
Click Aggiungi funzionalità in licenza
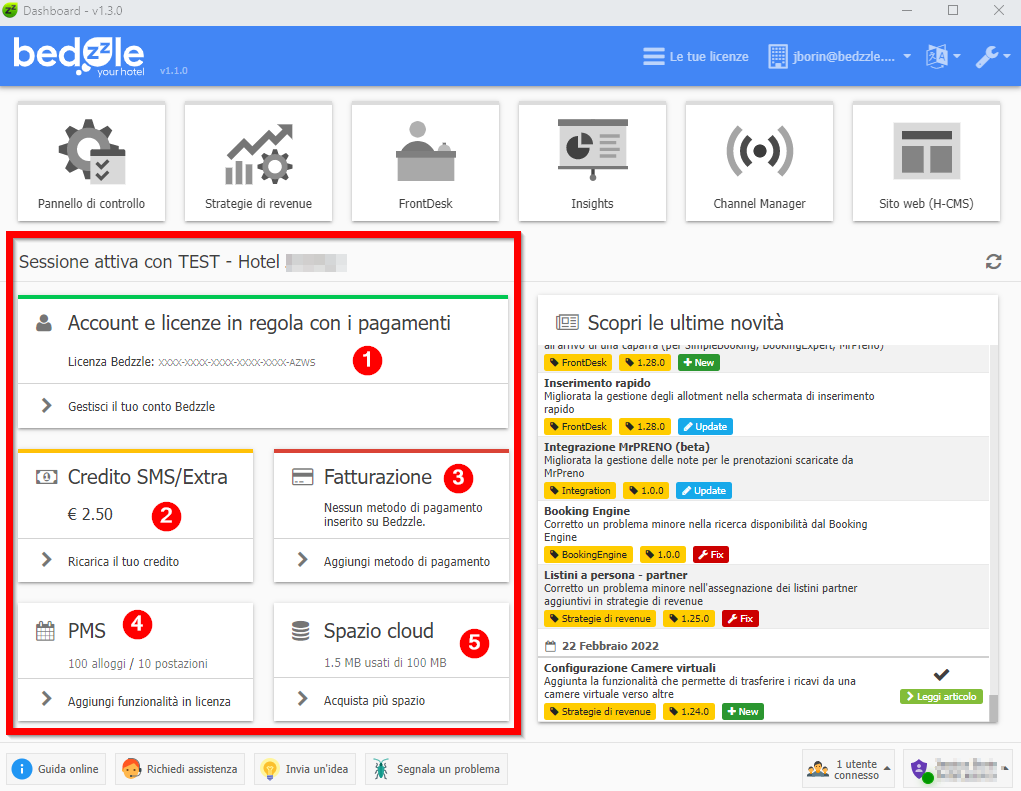tap(135, 701)
